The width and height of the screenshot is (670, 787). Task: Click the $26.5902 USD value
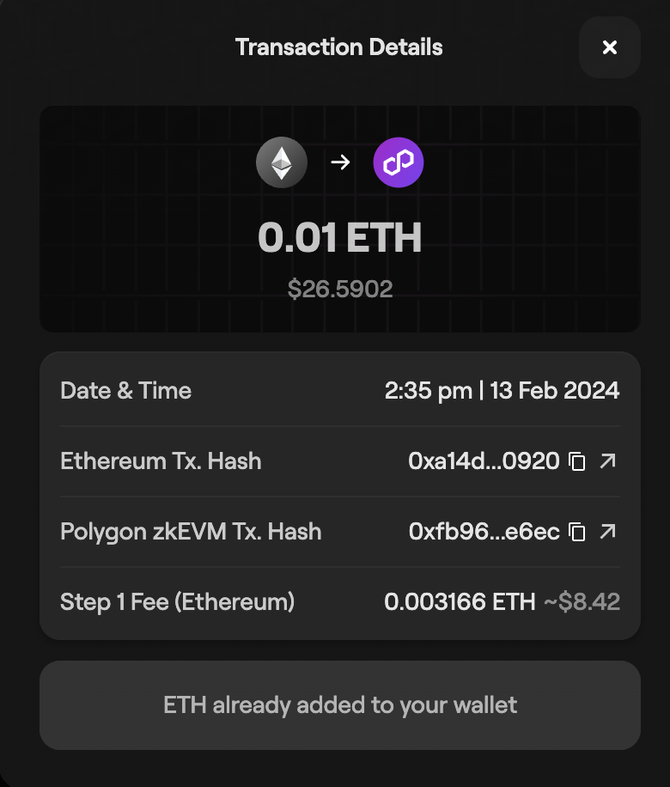point(340,289)
